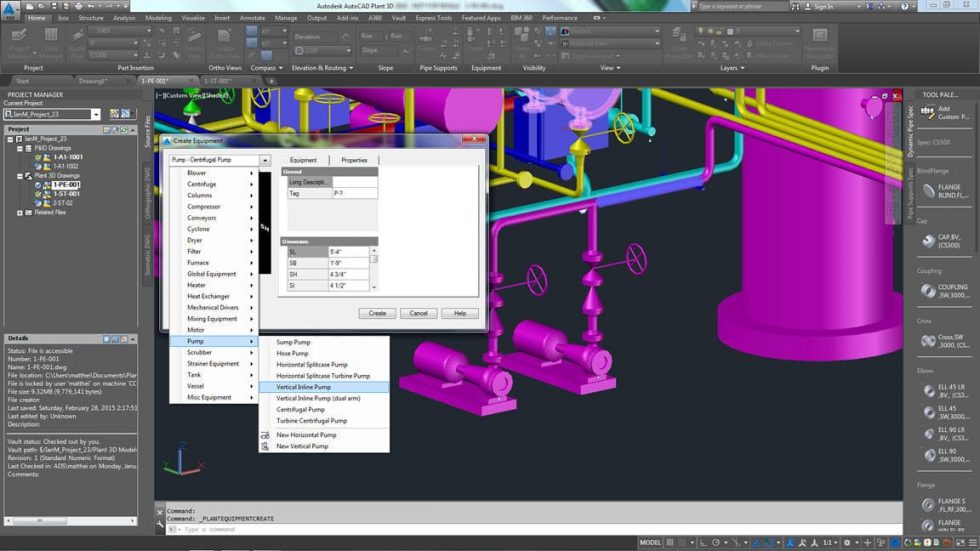This screenshot has height=551, width=980.
Task: Select the COUPLING SW 3000 palette icon
Action: 929,290
